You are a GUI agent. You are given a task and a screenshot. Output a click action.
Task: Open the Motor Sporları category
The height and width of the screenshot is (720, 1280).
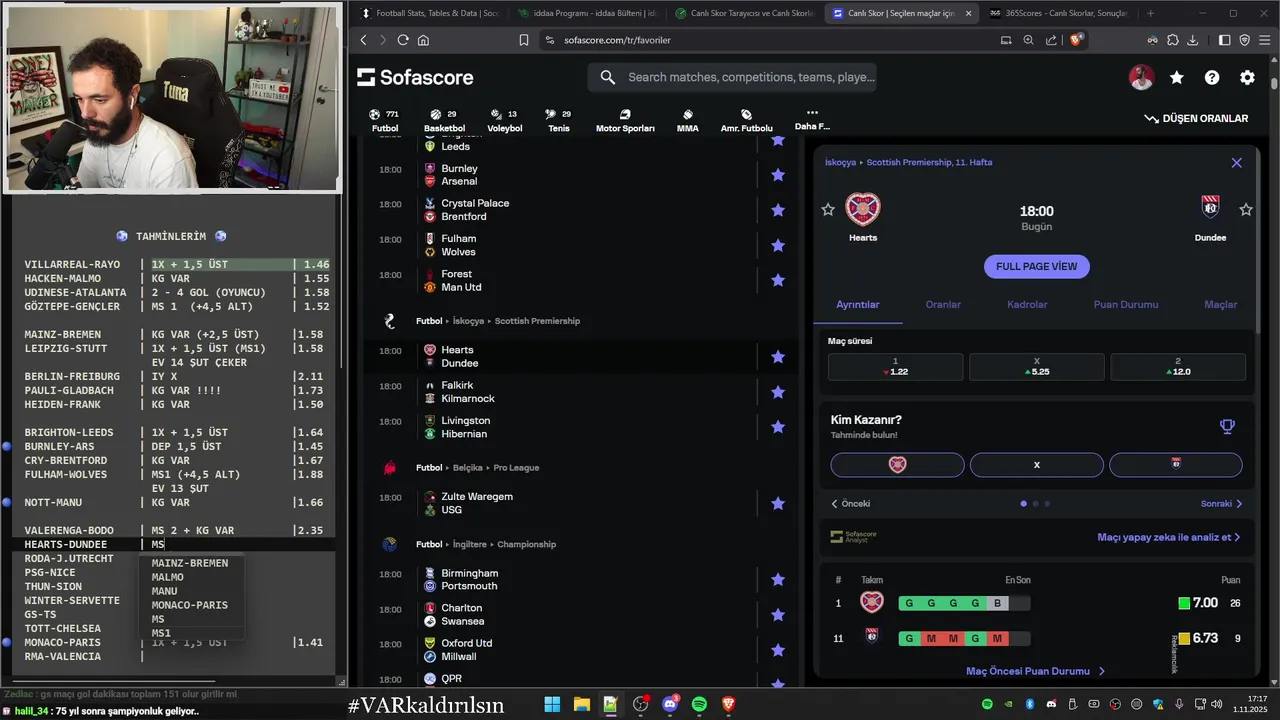pos(625,121)
